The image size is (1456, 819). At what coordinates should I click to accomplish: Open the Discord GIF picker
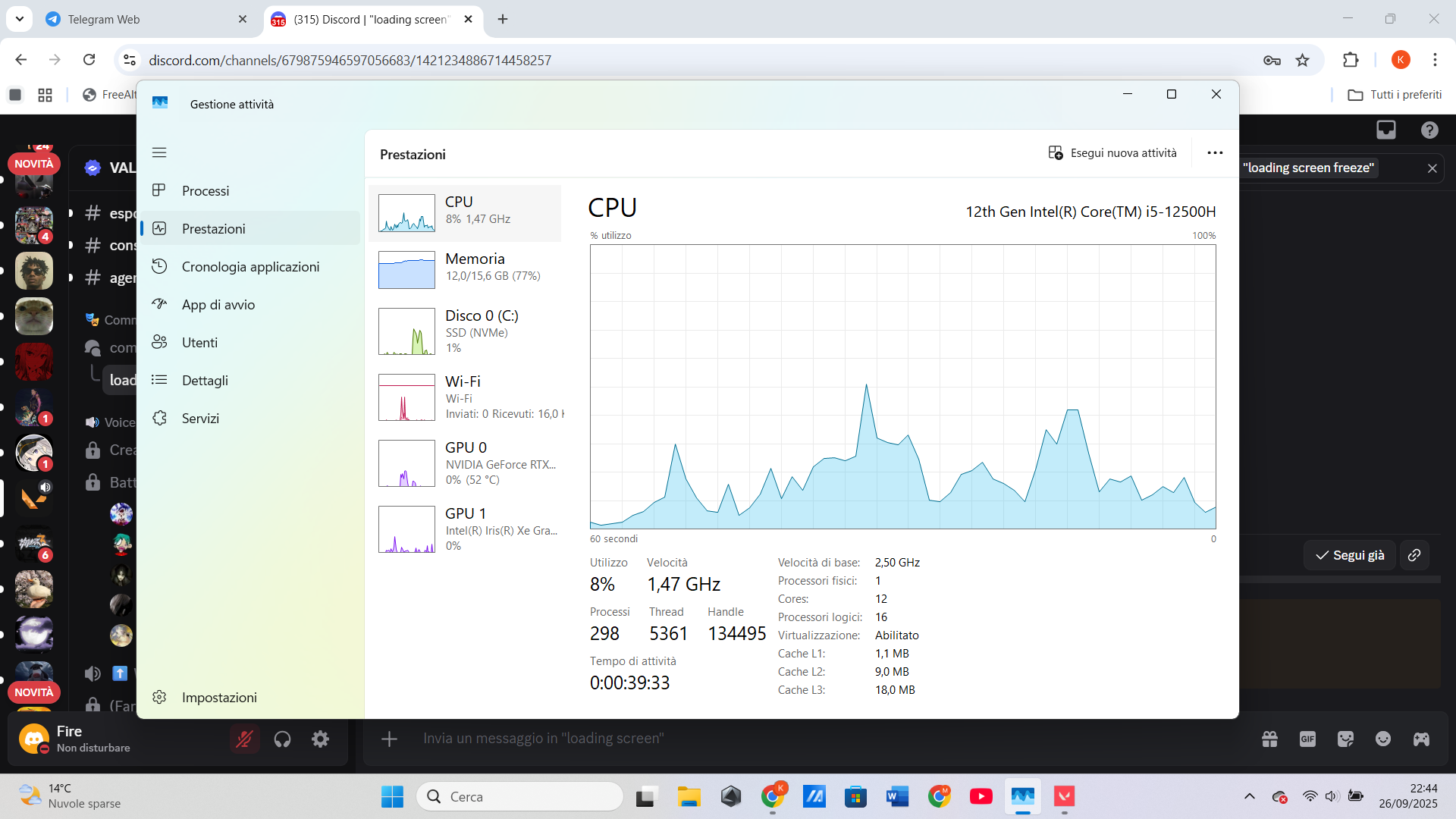[x=1307, y=739]
